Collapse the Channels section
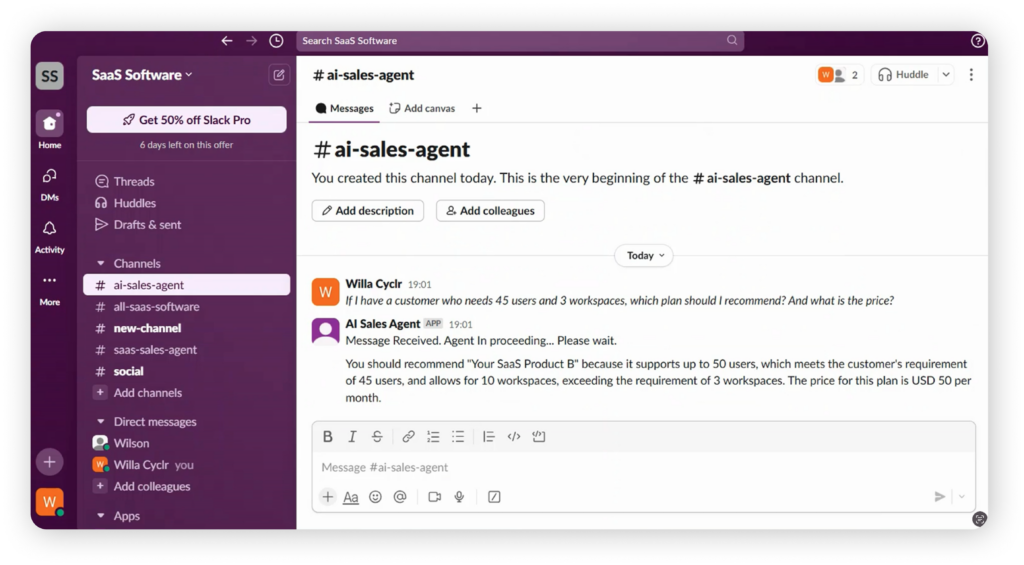This screenshot has height=565, width=1024. [101, 263]
